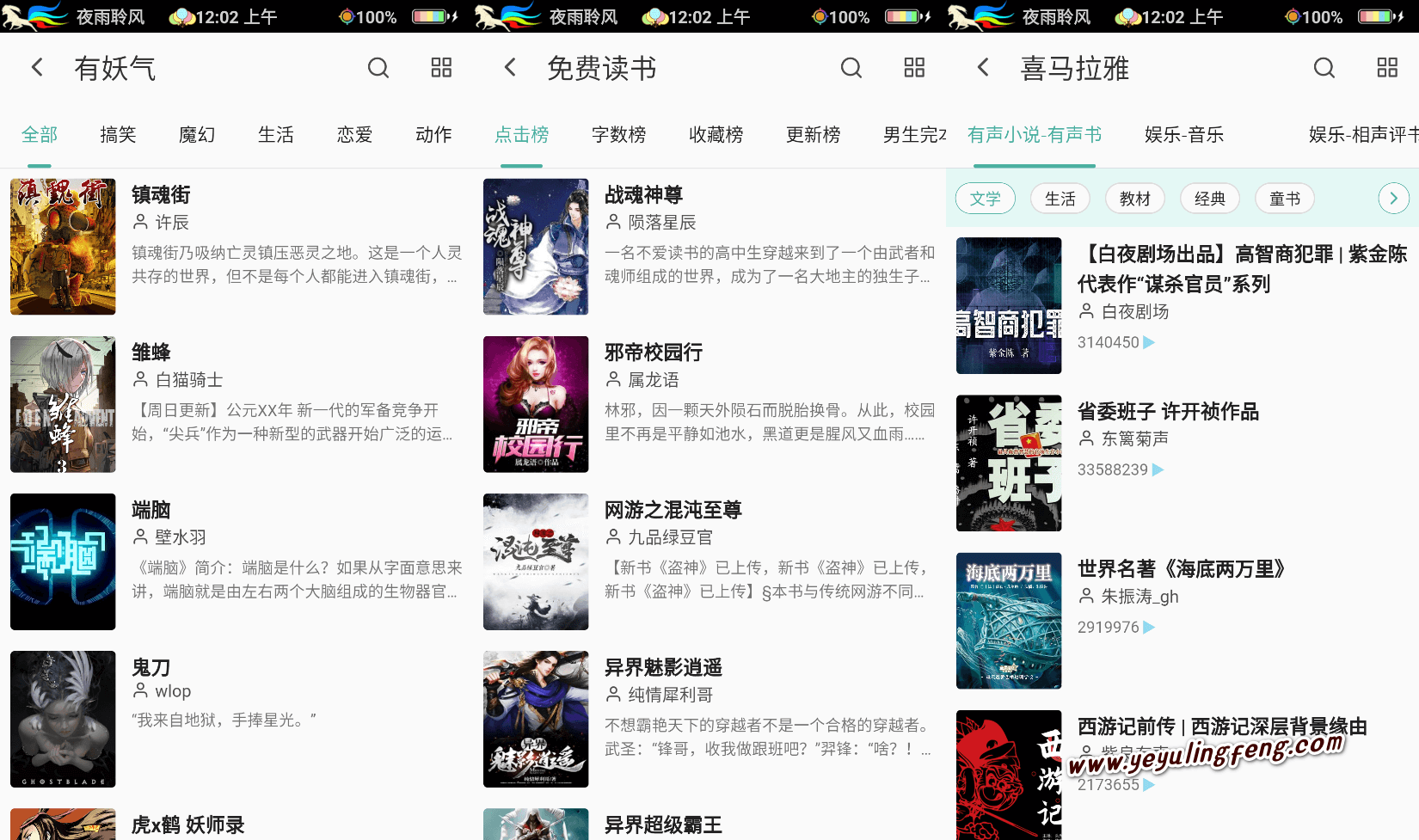1419x840 pixels.
Task: Switch to the 恋爱 tab
Action: tap(354, 134)
